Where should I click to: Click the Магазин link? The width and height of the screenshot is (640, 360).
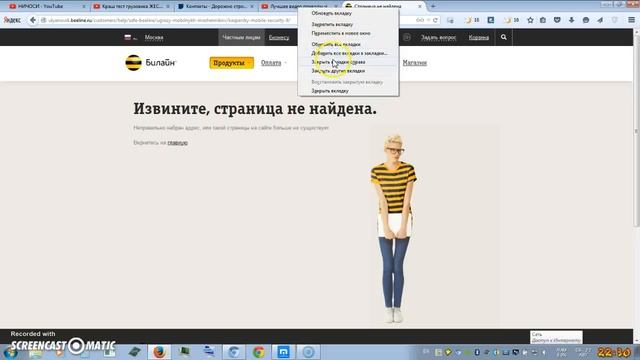click(415, 63)
